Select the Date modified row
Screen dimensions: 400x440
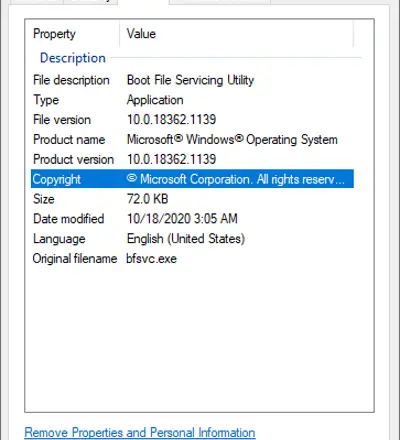pos(192,219)
